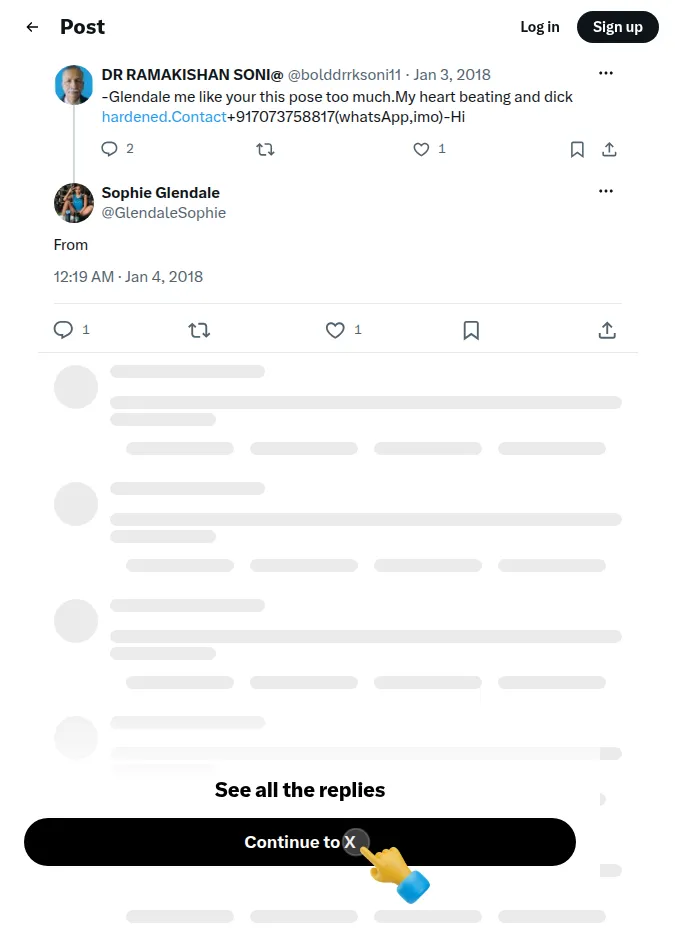Open reply icon on DR RAMAKISHAN SONI's post
The height and width of the screenshot is (938, 675).
pos(109,149)
